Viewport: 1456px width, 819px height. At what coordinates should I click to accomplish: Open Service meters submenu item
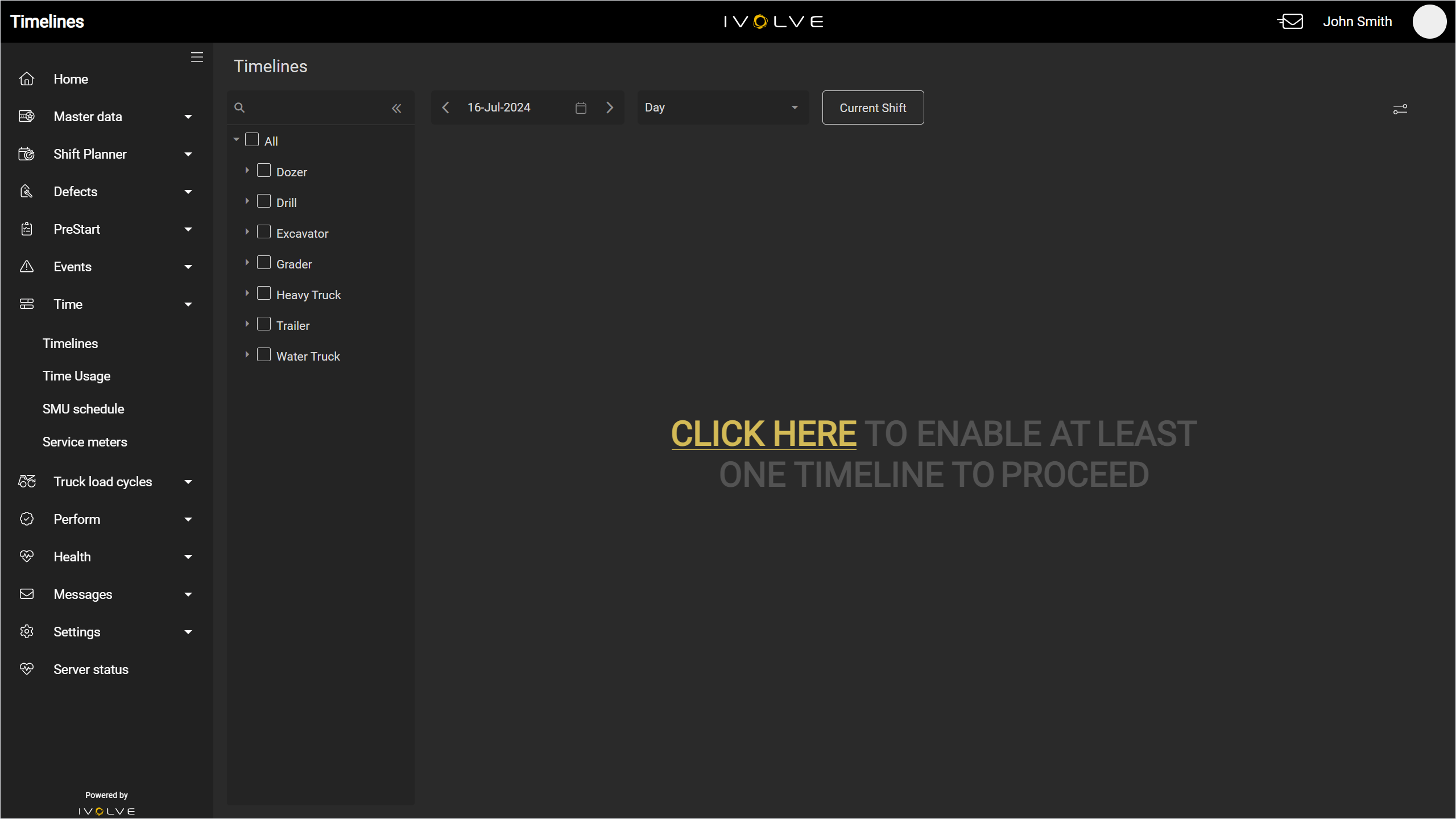pyautogui.click(x=85, y=442)
